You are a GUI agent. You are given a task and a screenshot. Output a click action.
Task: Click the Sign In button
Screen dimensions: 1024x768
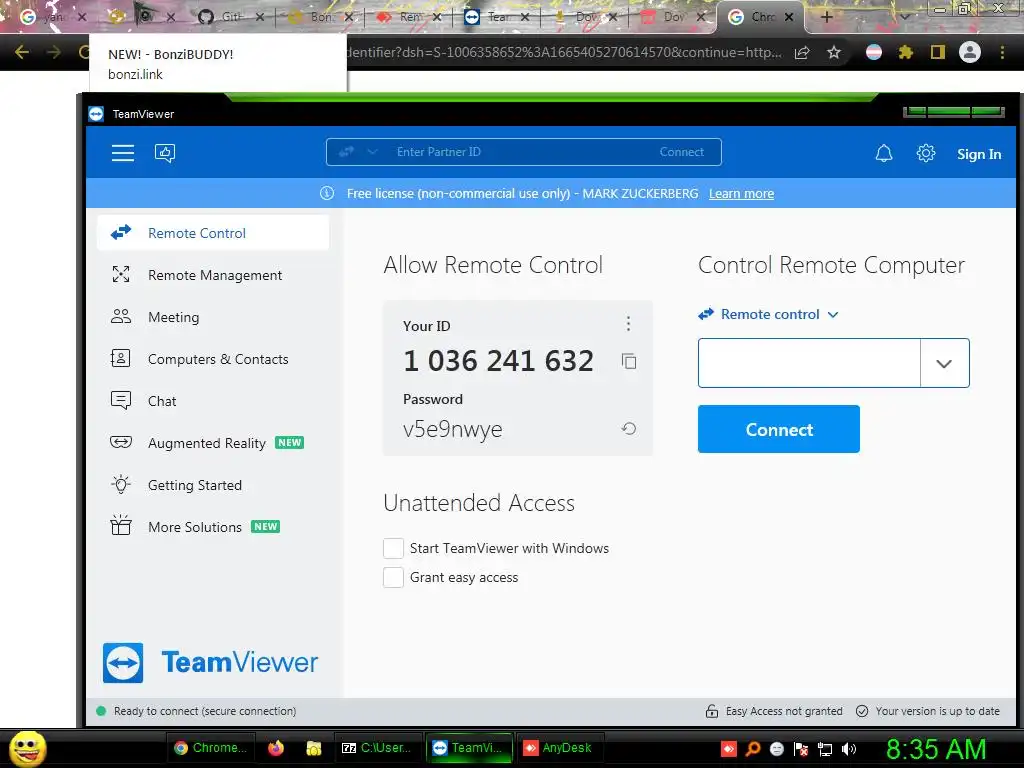[x=978, y=154]
